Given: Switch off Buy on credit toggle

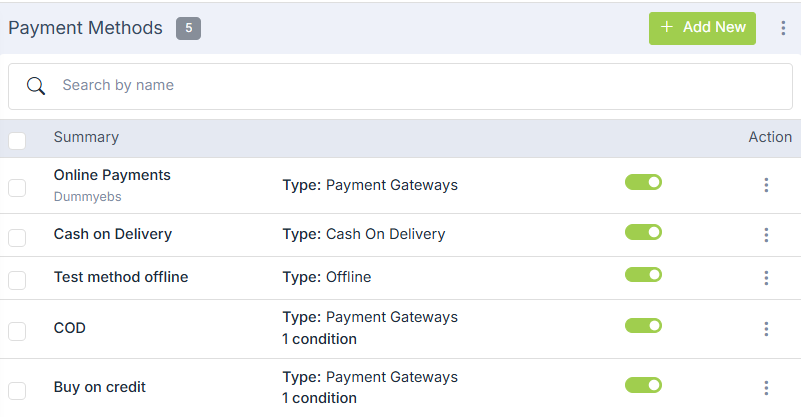Looking at the screenshot, I should point(643,385).
